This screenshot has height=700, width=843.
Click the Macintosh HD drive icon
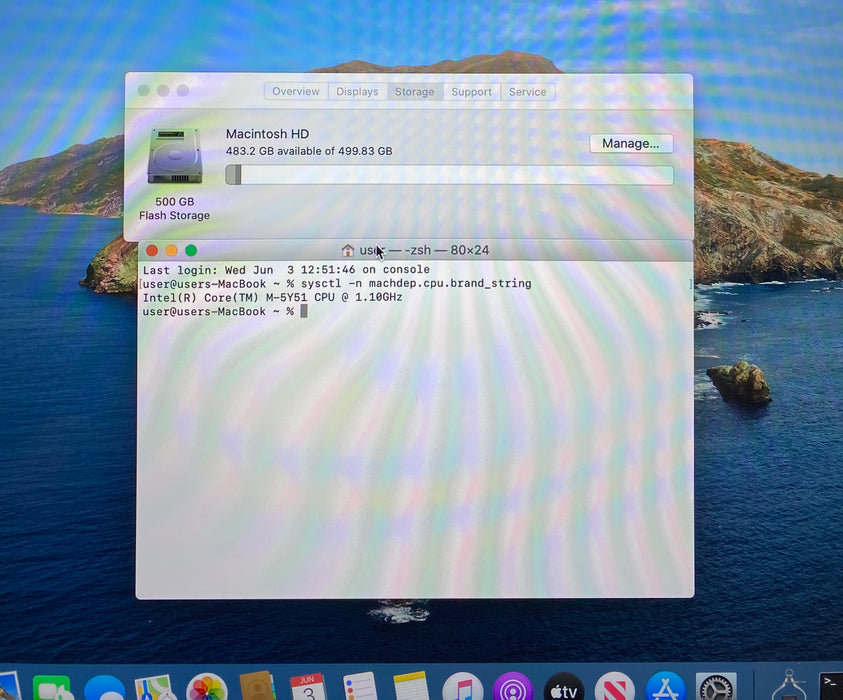(x=175, y=156)
